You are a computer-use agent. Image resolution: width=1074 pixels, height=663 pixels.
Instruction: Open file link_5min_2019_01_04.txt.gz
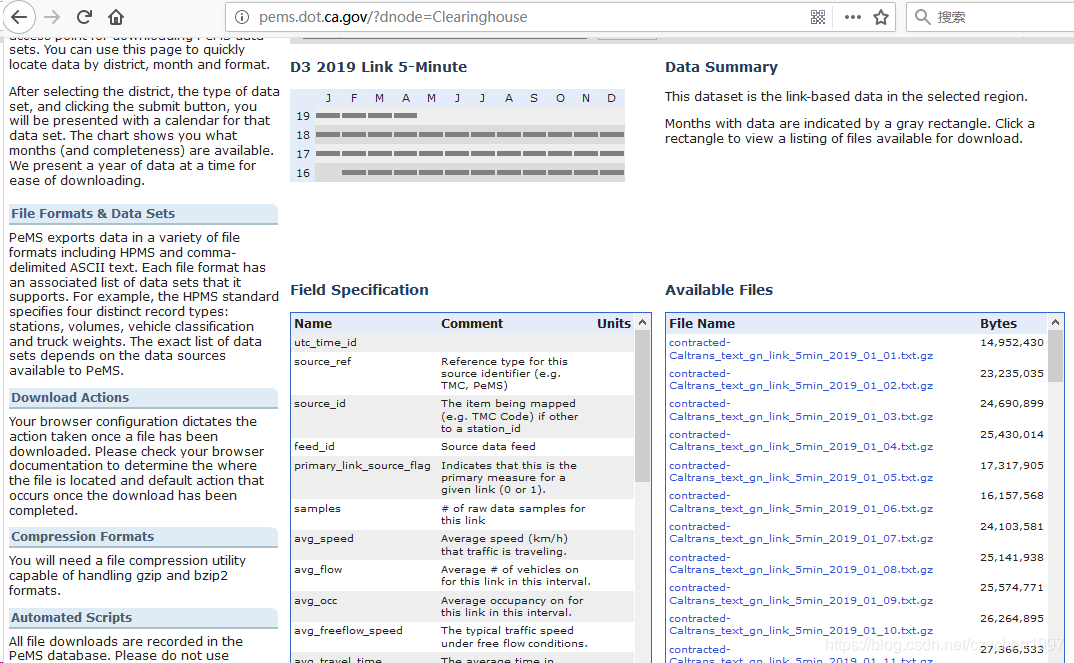pos(801,440)
